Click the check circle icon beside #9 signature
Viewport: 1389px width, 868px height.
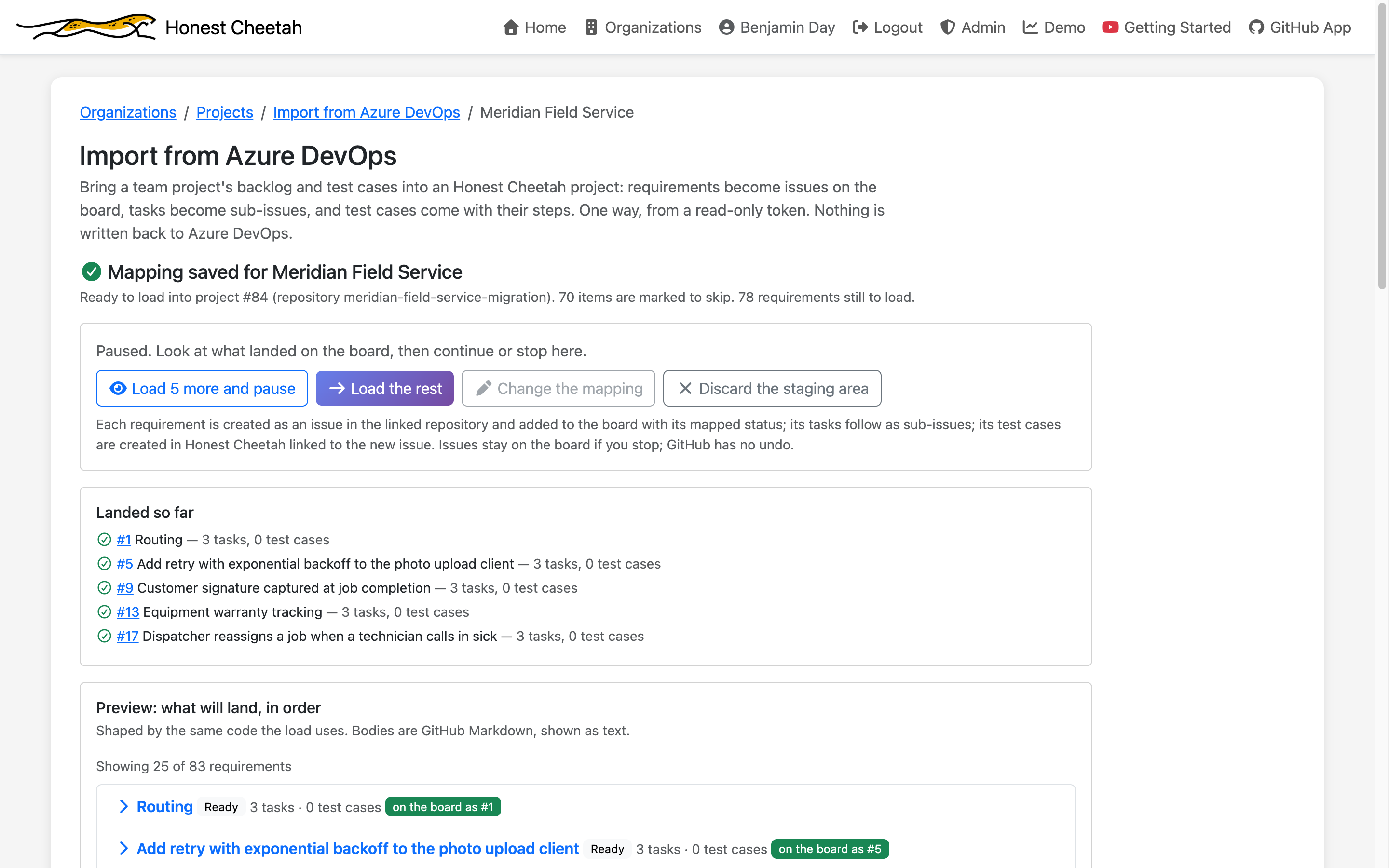coord(104,588)
